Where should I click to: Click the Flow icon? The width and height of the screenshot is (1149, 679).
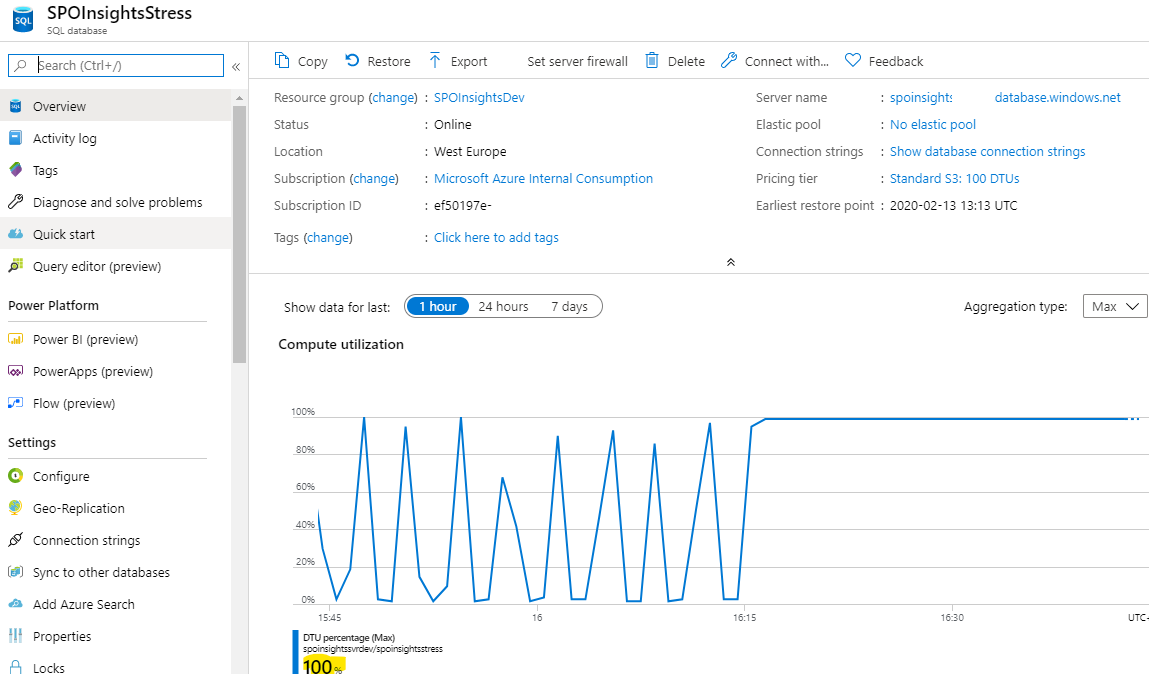(15, 403)
